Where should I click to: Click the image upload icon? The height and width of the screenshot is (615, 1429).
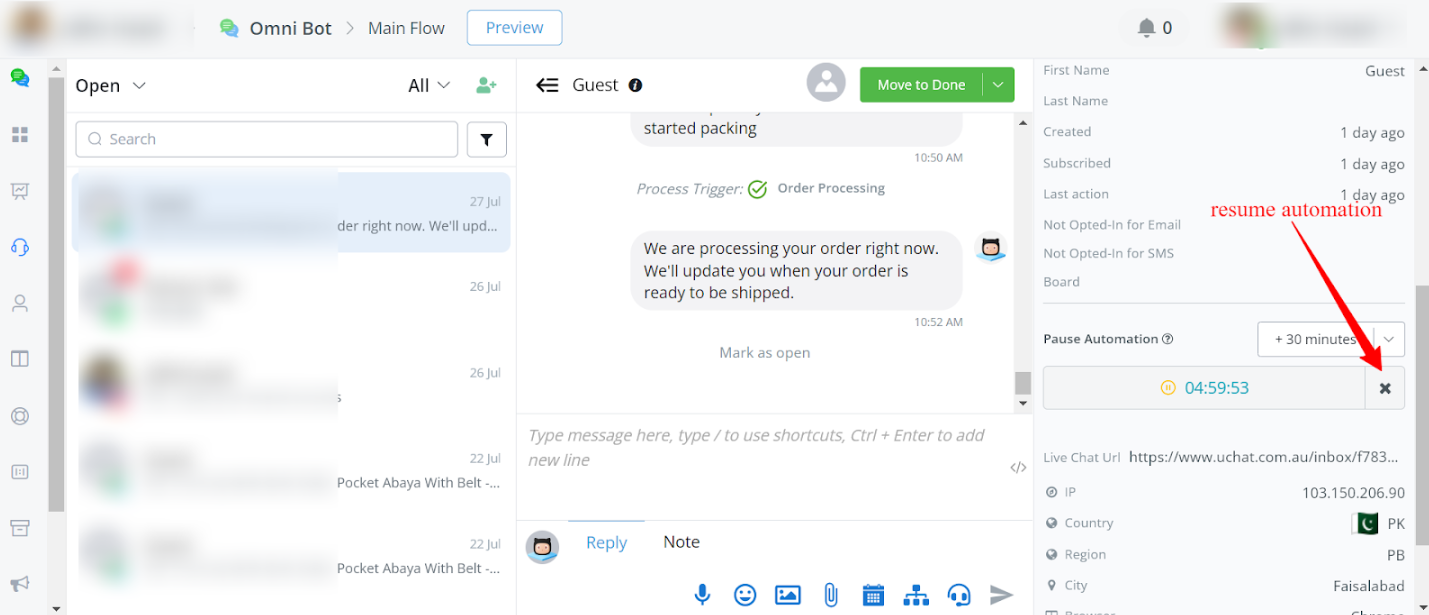click(x=787, y=595)
